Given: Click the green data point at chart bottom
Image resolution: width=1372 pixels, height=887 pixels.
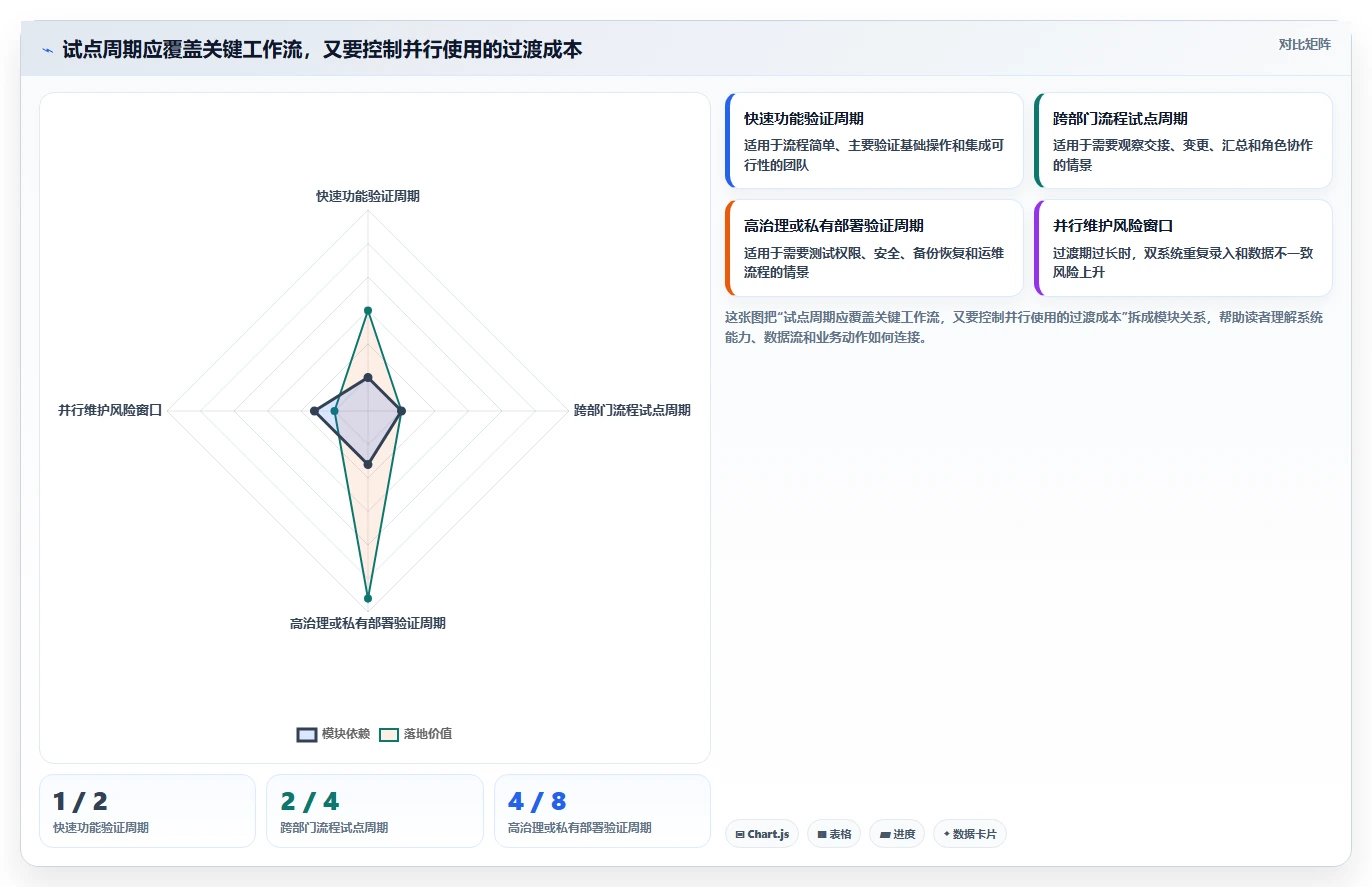Looking at the screenshot, I should click(368, 598).
